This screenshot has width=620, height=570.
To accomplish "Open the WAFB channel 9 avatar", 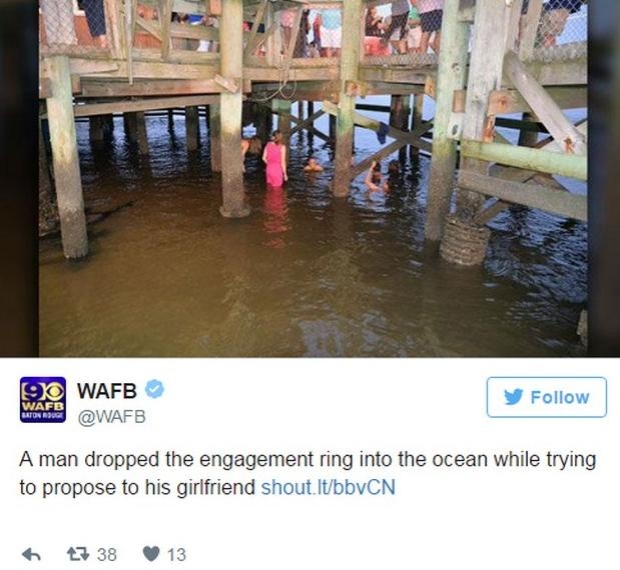I will pos(43,400).
